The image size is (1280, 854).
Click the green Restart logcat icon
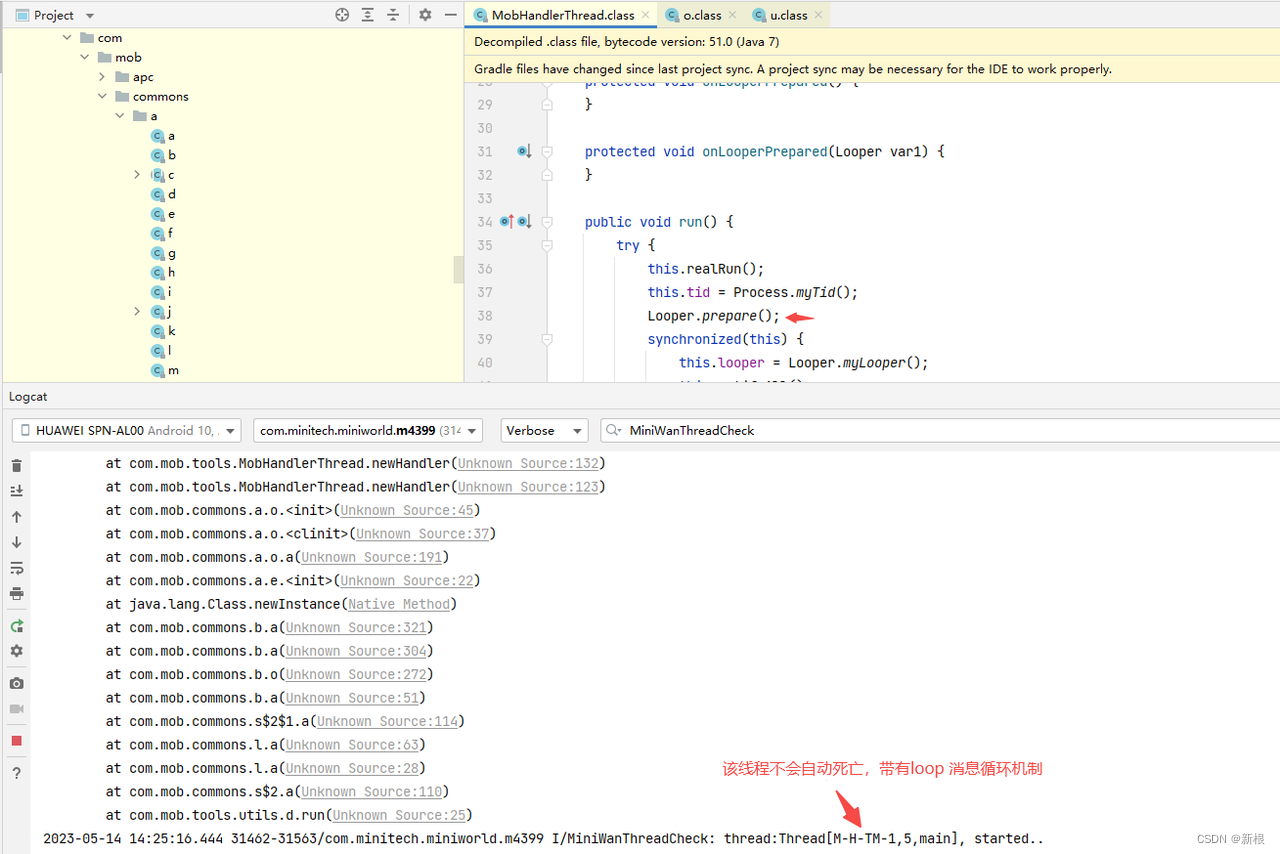[16, 626]
